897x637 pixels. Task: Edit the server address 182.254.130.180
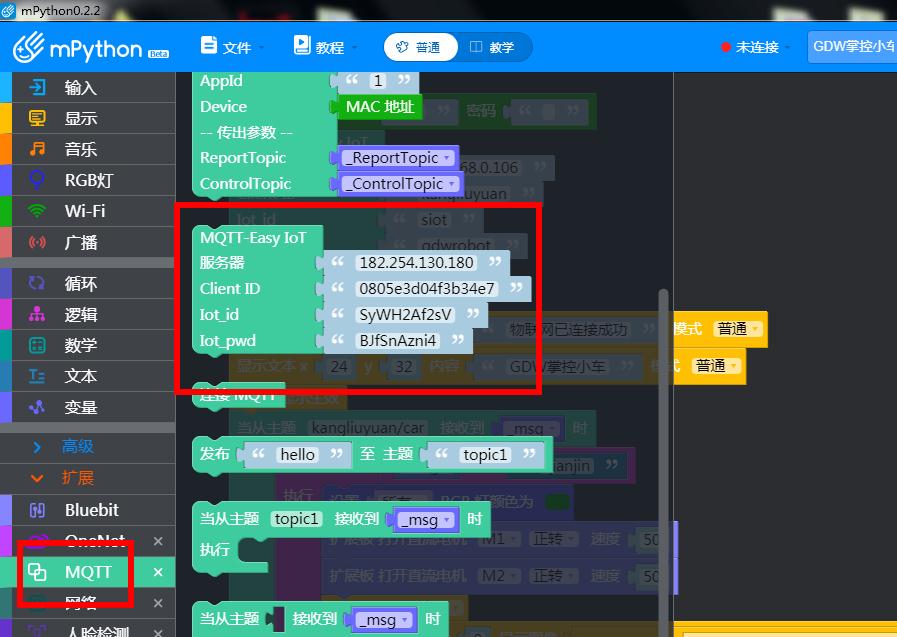(416, 262)
